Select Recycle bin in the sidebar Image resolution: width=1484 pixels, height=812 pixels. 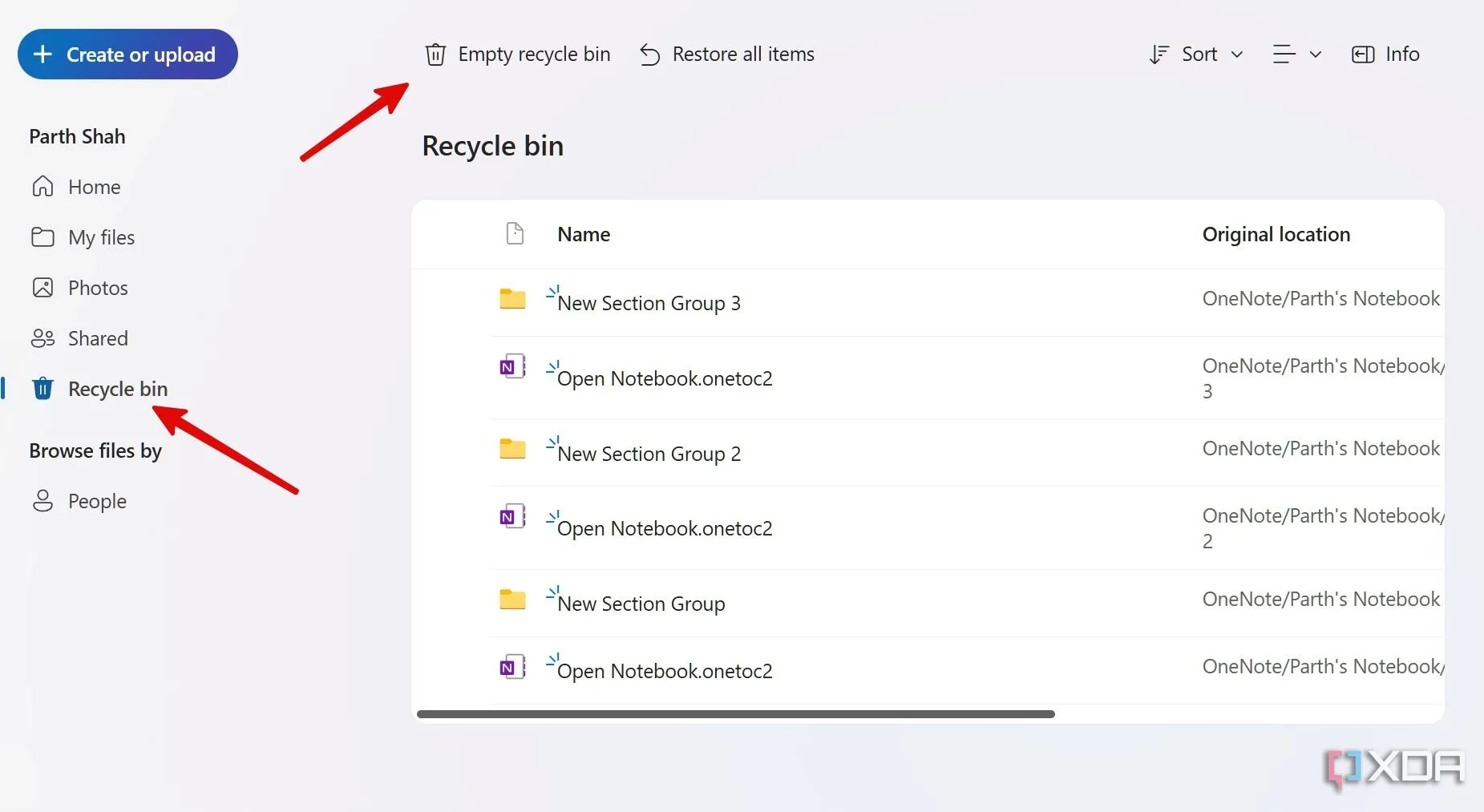pyautogui.click(x=118, y=389)
